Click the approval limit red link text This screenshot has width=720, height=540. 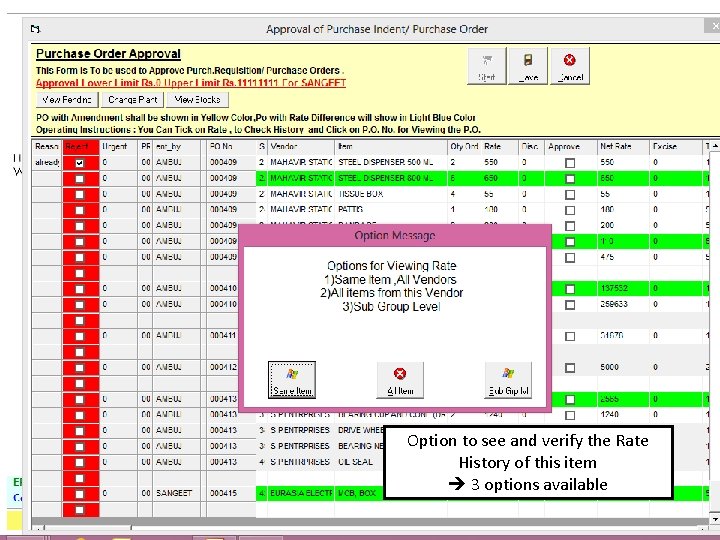191,83
